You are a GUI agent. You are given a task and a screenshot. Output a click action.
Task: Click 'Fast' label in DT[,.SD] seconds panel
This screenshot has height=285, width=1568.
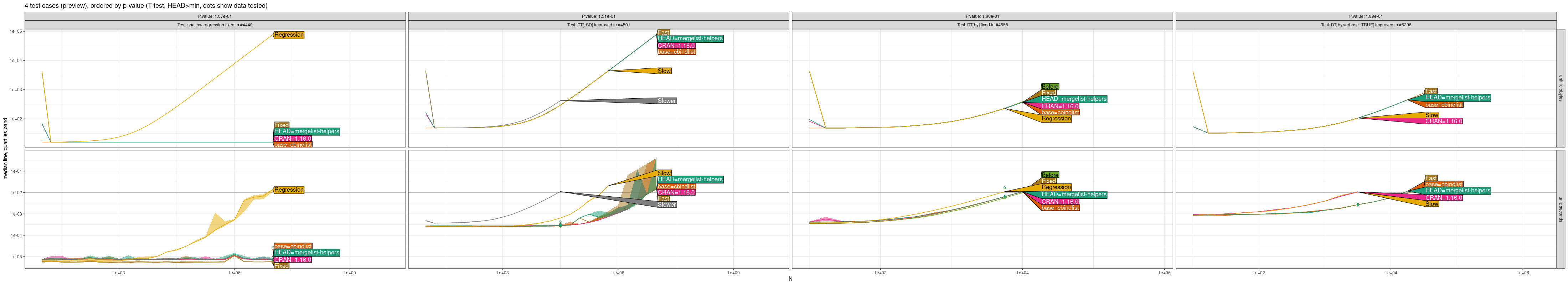[664, 198]
